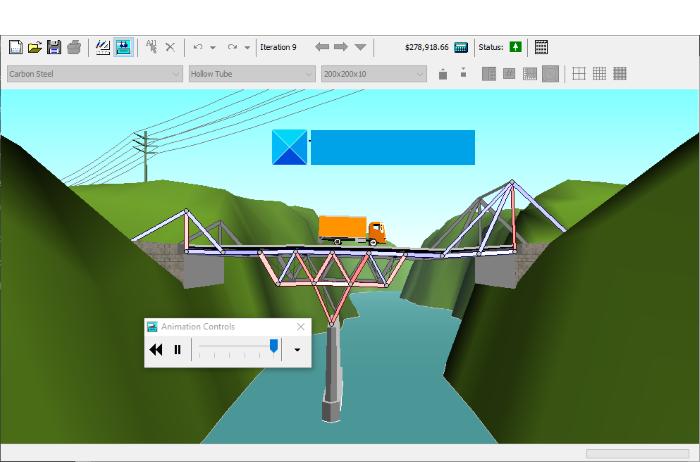Click the Delete X icon
This screenshot has height=462, width=700.
[170, 47]
